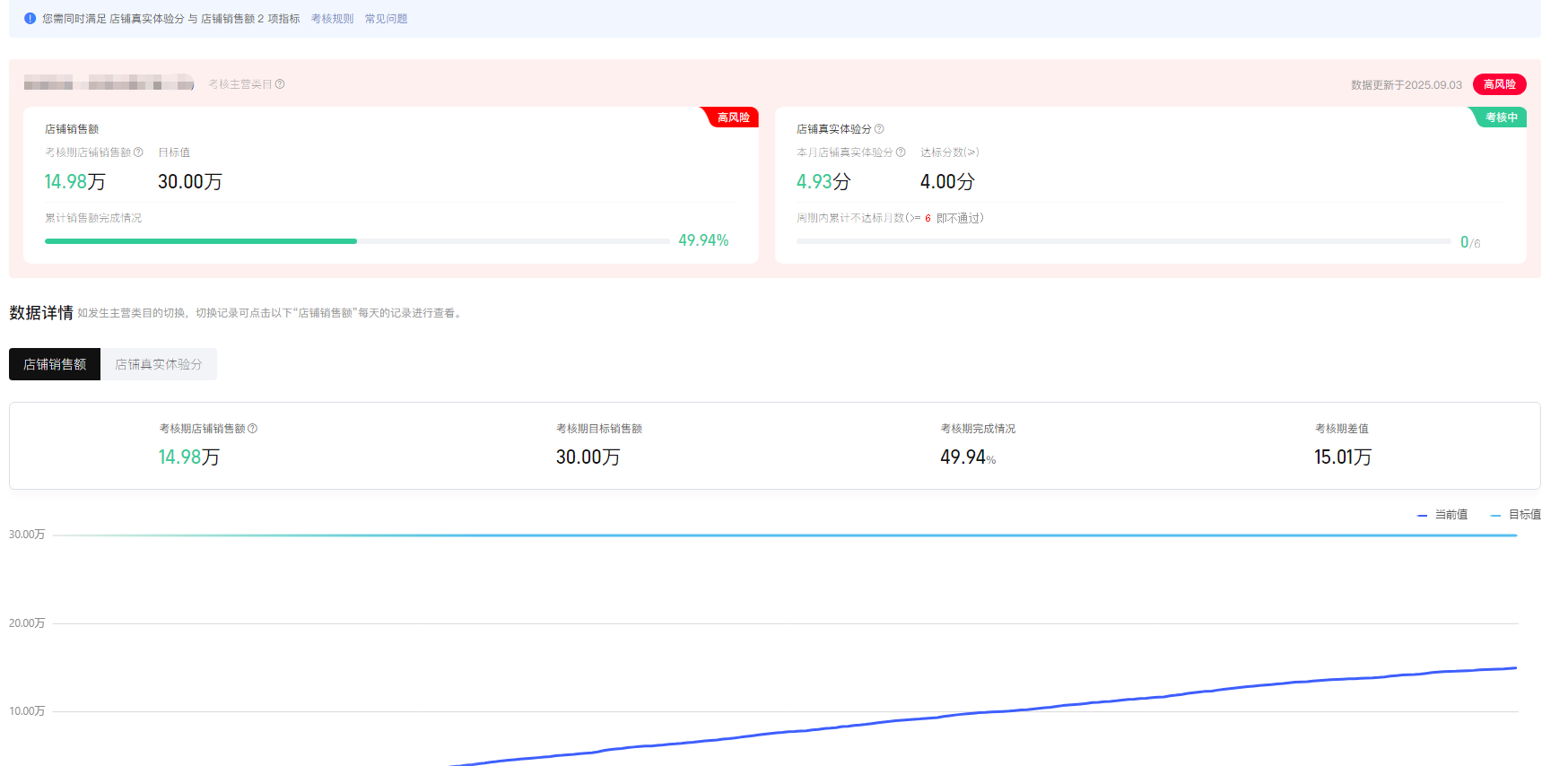Click the help icon beside 考核期店铺销售额 in 数据详情 summary

tap(253, 429)
